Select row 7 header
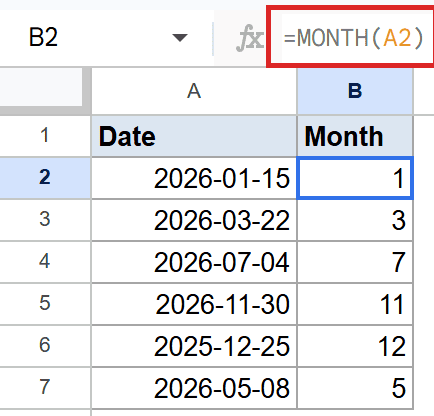The width and height of the screenshot is (434, 416). pos(45,387)
